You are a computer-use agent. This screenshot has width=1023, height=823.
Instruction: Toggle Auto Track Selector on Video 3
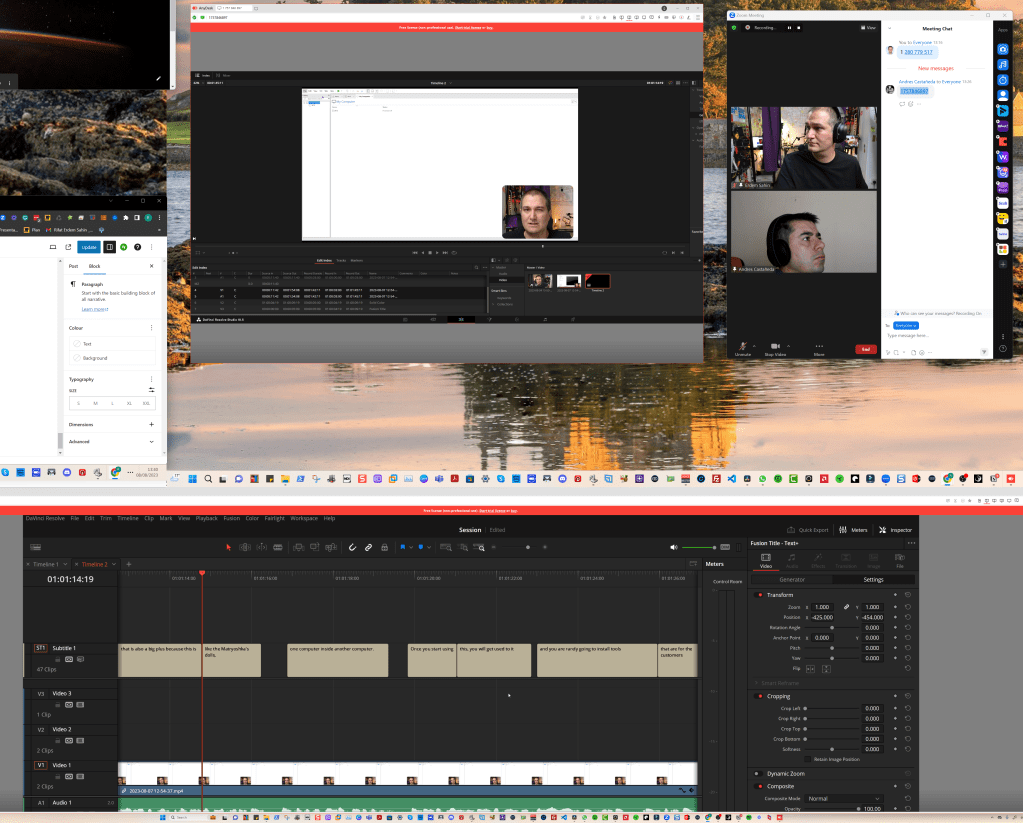pos(69,705)
